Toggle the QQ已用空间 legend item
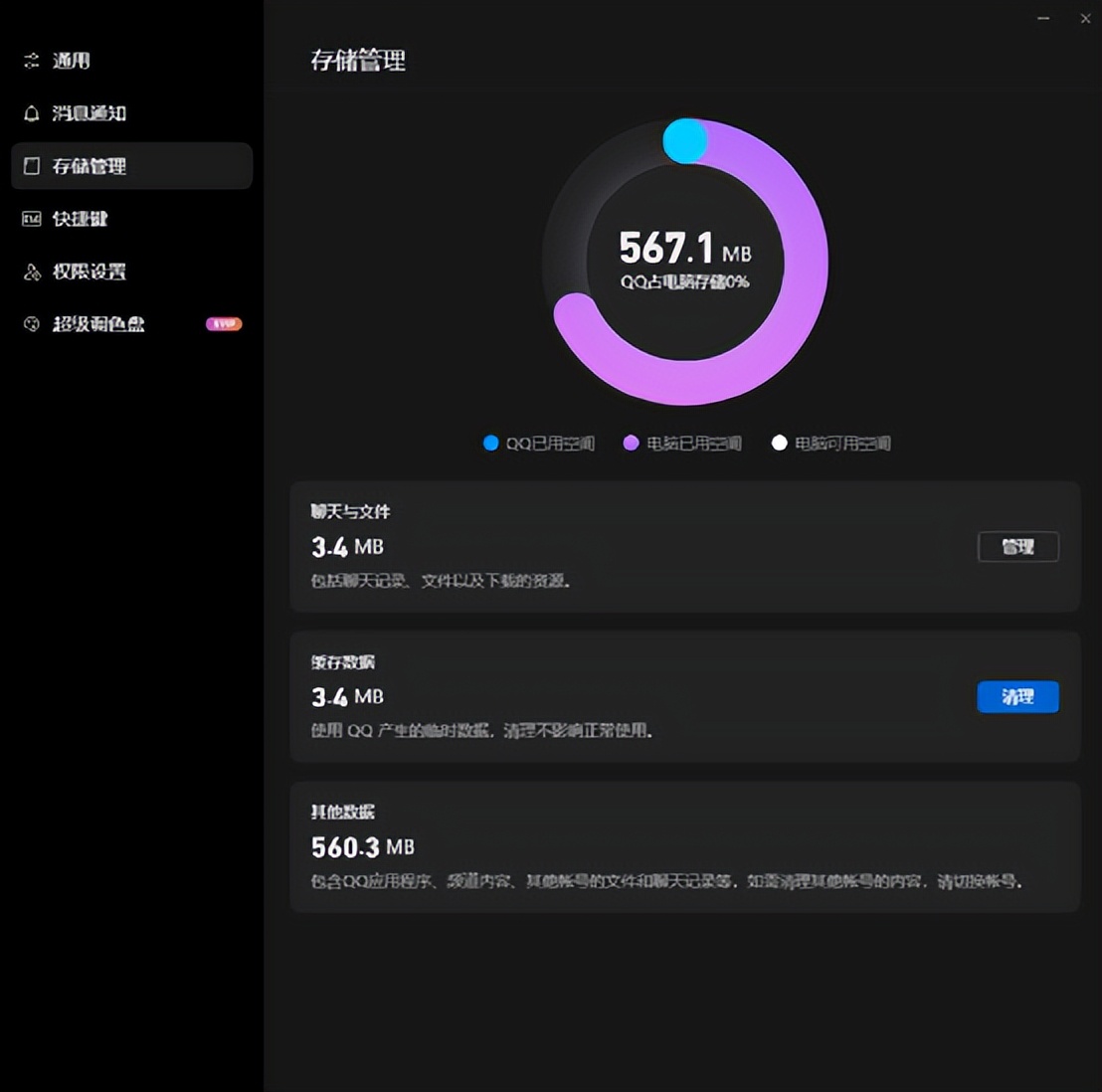 (x=537, y=444)
